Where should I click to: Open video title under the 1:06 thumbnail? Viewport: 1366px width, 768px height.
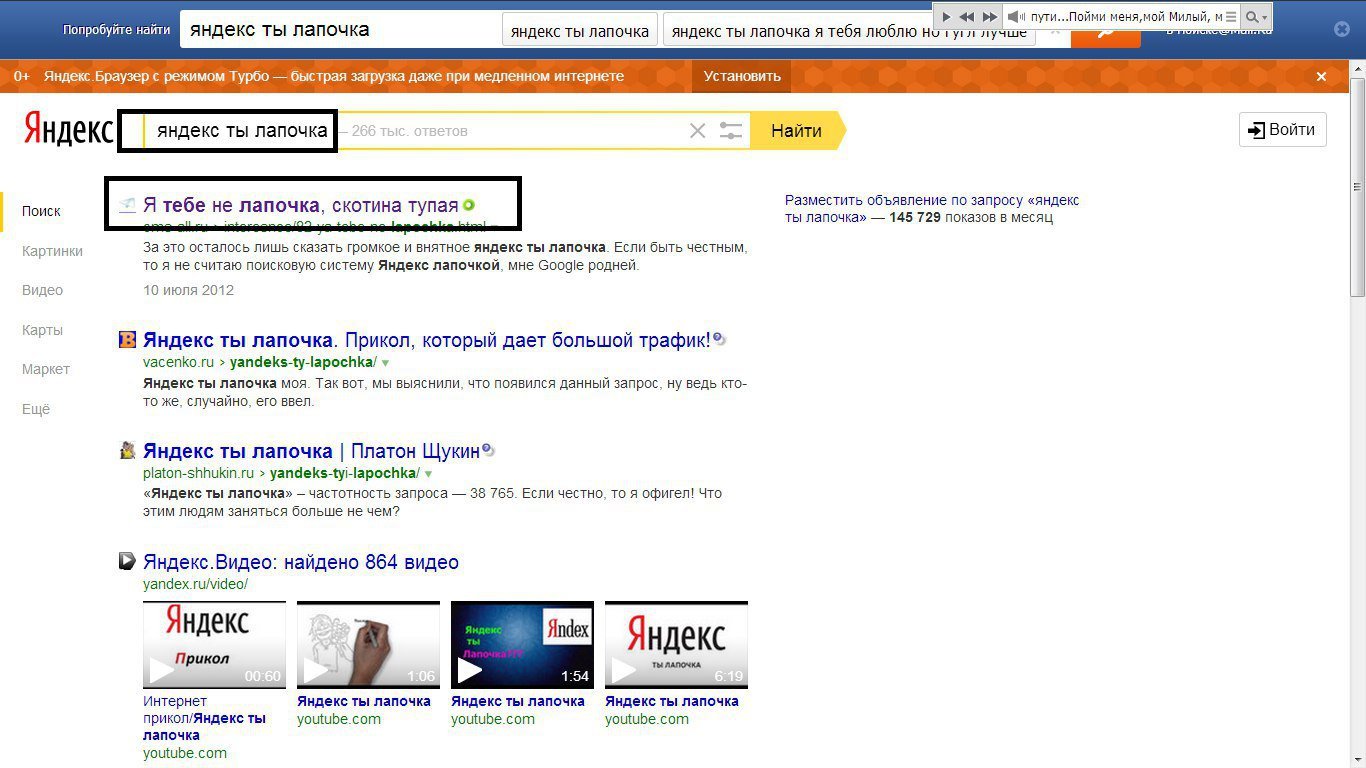tap(364, 701)
